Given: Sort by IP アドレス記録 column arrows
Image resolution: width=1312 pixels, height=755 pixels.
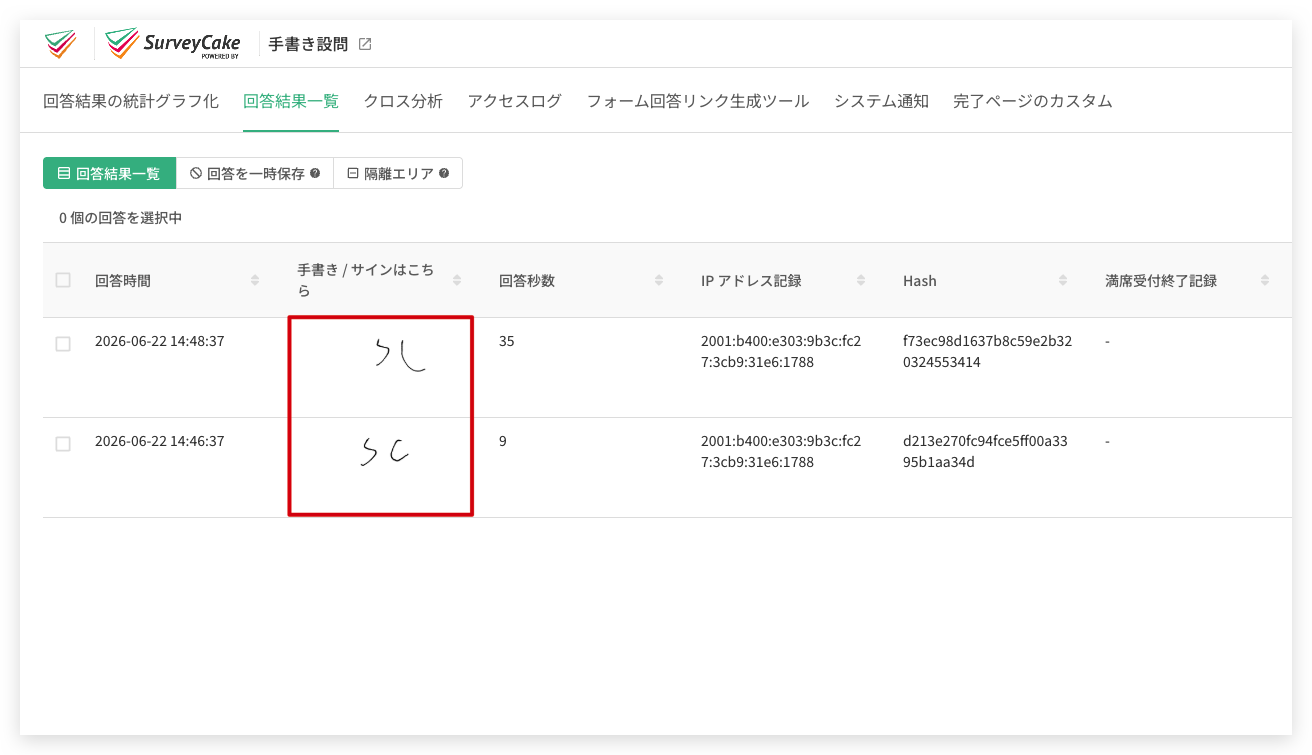Looking at the screenshot, I should click(861, 281).
